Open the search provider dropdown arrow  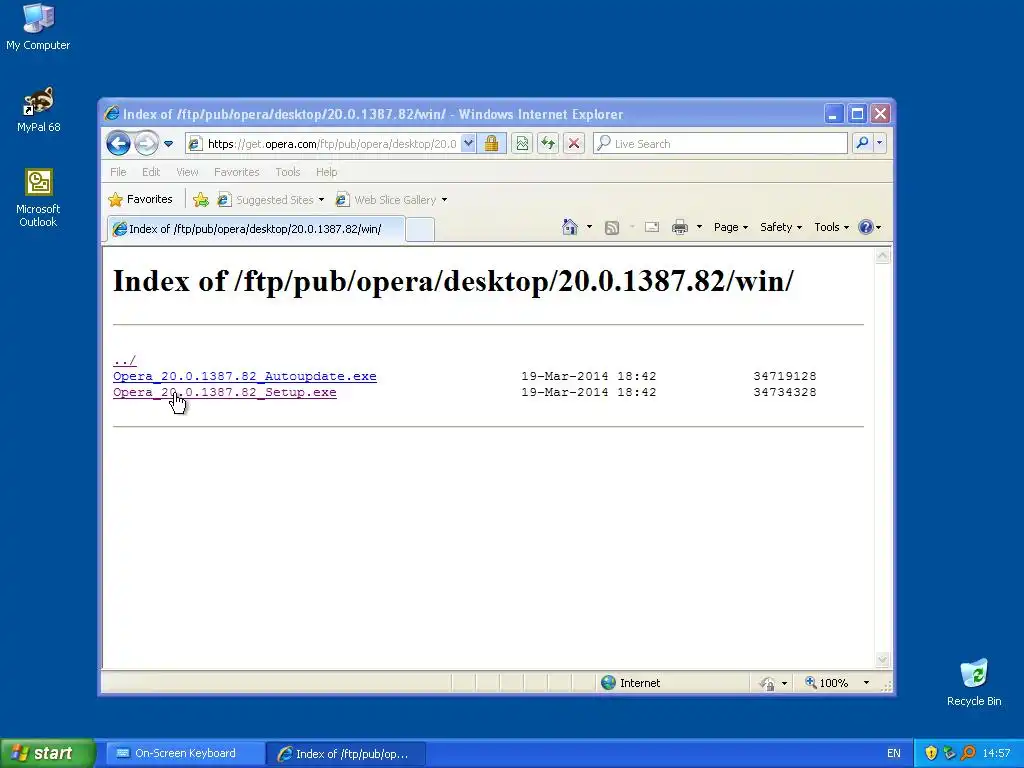point(880,143)
